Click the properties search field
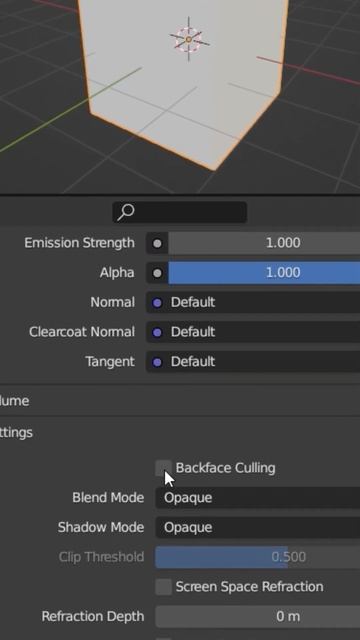Screen dimensions: 360x640 click(x=180, y=212)
